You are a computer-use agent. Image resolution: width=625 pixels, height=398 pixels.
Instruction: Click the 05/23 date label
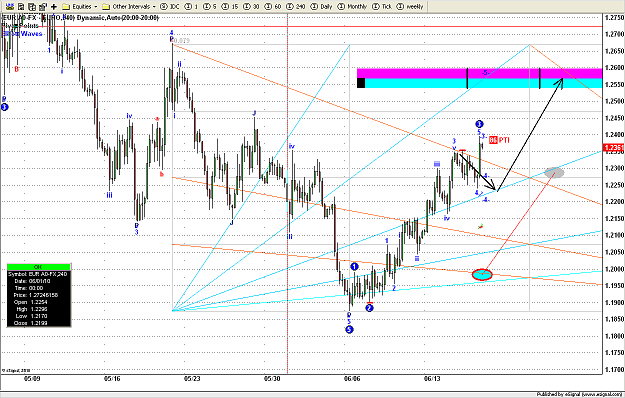pos(192,378)
